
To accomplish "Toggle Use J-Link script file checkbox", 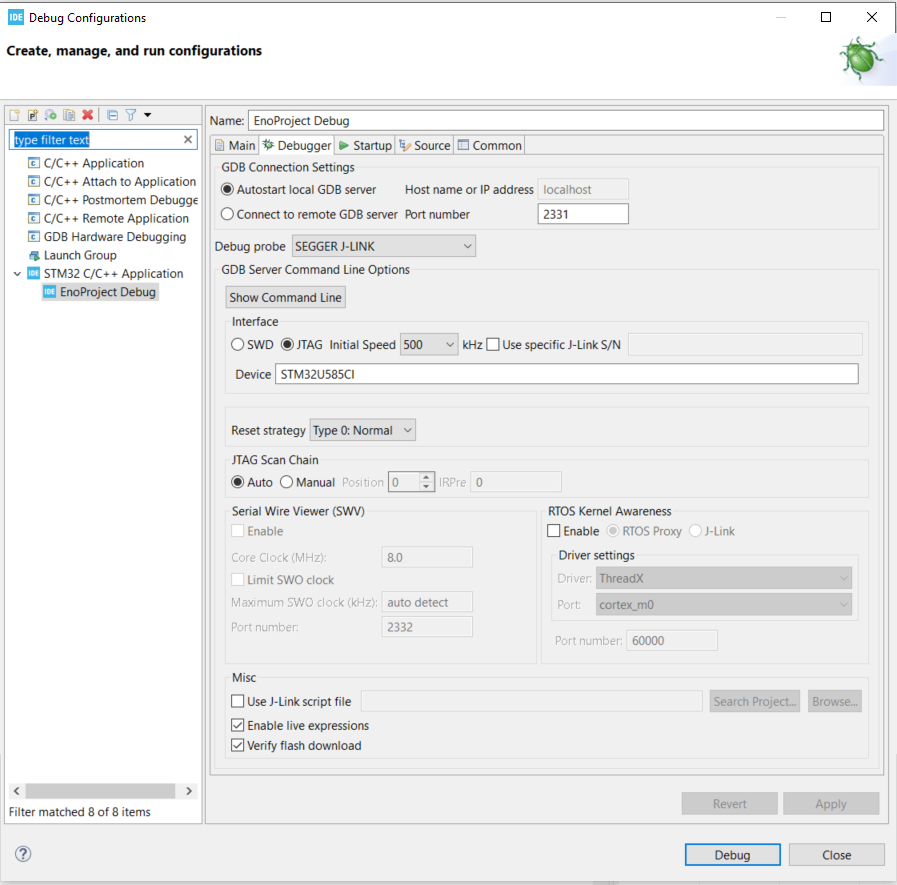I will [x=237, y=701].
